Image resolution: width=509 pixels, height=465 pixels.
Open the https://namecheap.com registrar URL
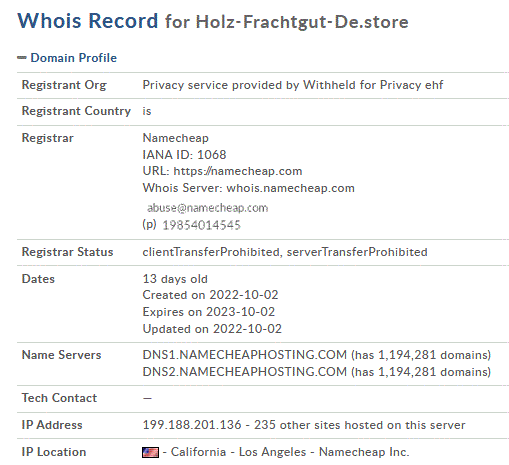point(238,171)
